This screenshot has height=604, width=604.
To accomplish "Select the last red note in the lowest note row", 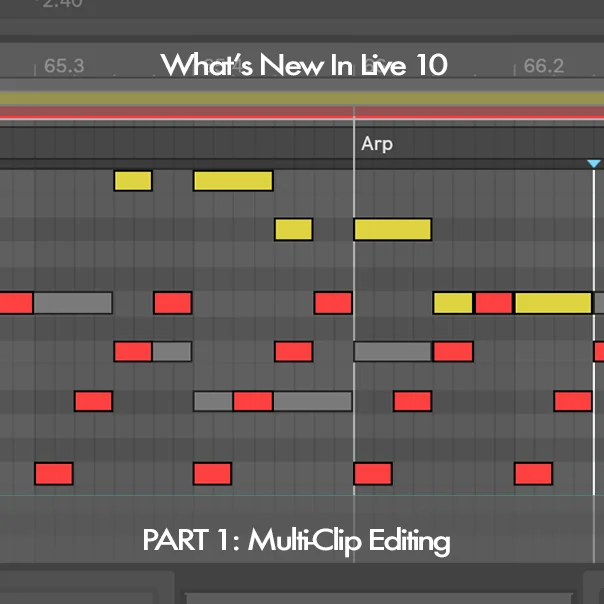I will click(x=534, y=474).
